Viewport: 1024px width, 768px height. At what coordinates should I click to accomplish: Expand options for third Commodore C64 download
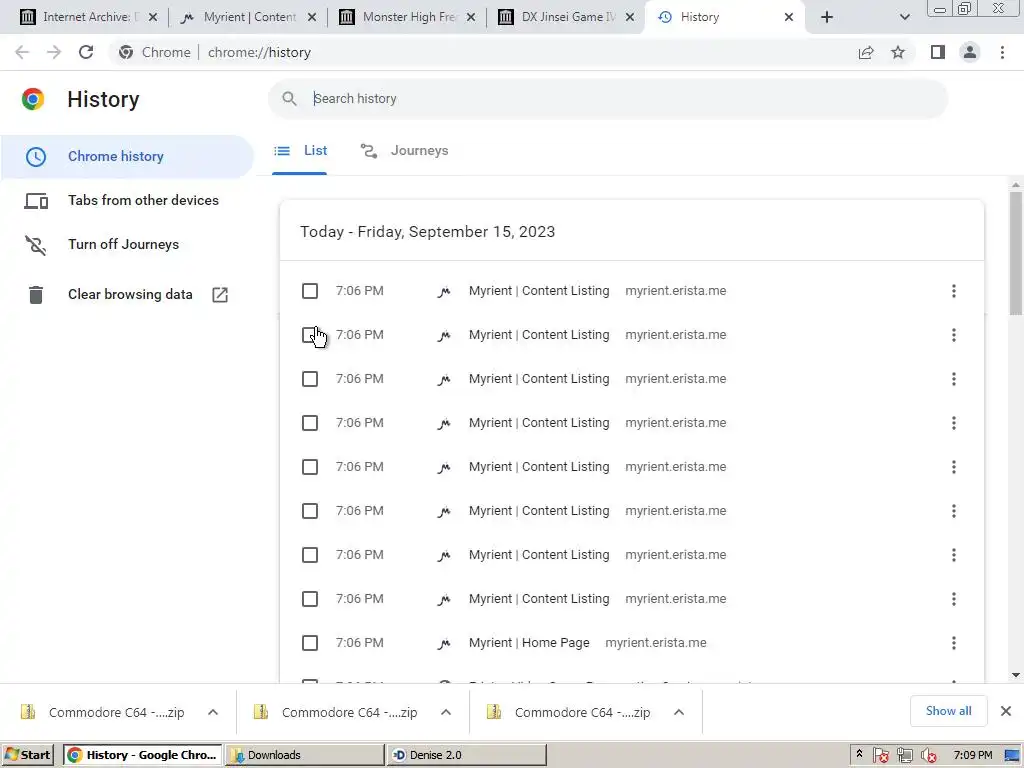(679, 712)
